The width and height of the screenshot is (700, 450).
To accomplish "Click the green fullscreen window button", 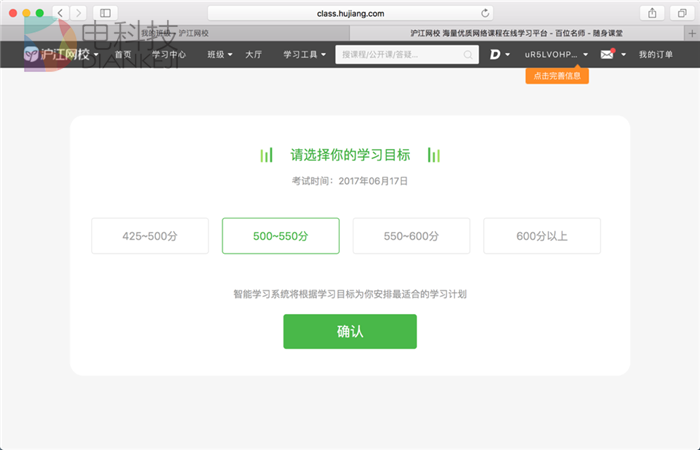I will (x=40, y=13).
